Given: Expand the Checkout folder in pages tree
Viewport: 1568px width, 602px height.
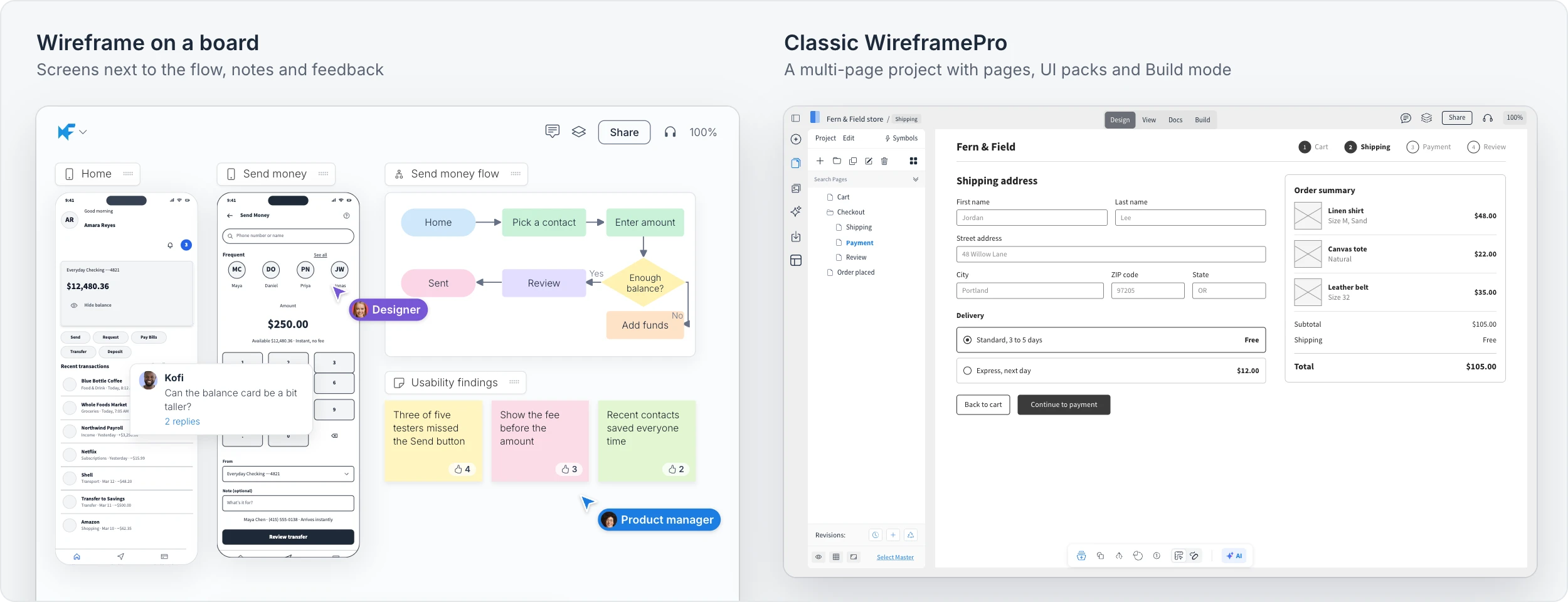Looking at the screenshot, I should [845, 212].
